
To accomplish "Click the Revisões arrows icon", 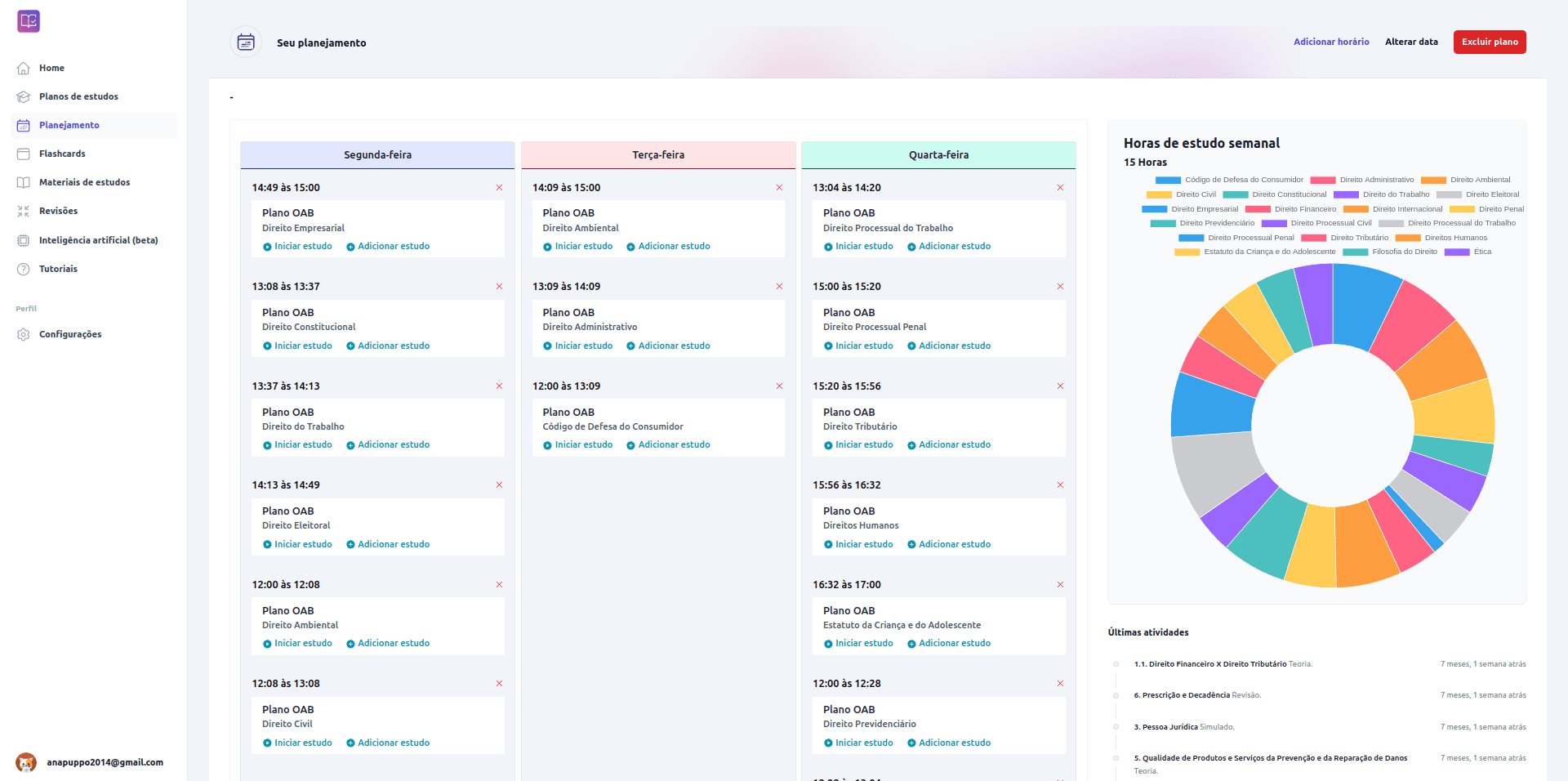I will pos(24,211).
